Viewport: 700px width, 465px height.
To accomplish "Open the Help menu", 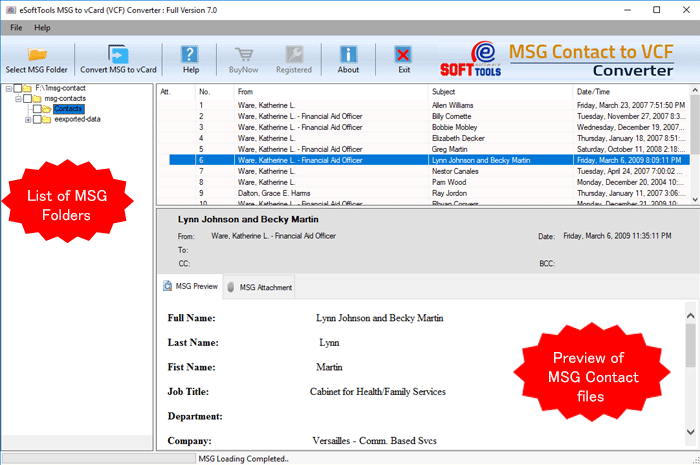I will (42, 28).
